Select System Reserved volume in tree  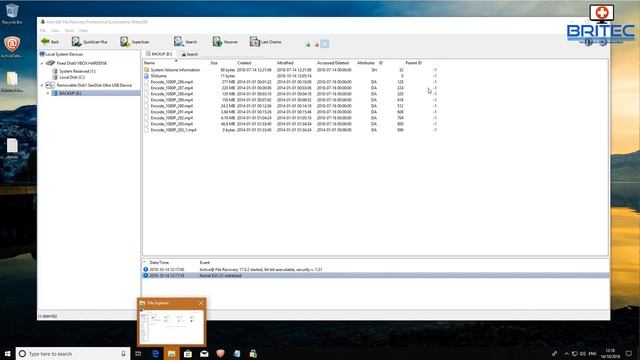(x=77, y=71)
